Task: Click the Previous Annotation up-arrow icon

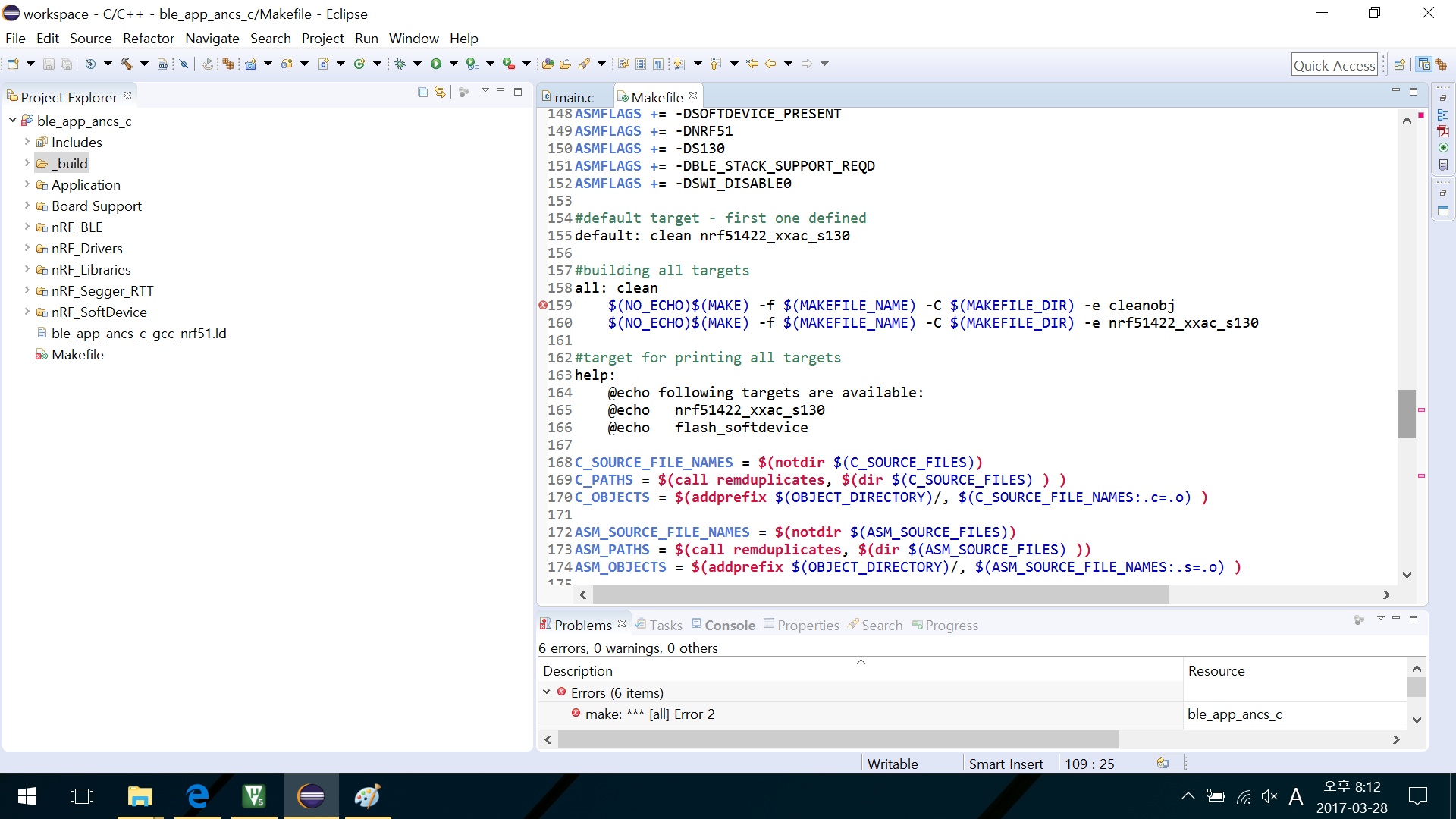Action: click(715, 64)
